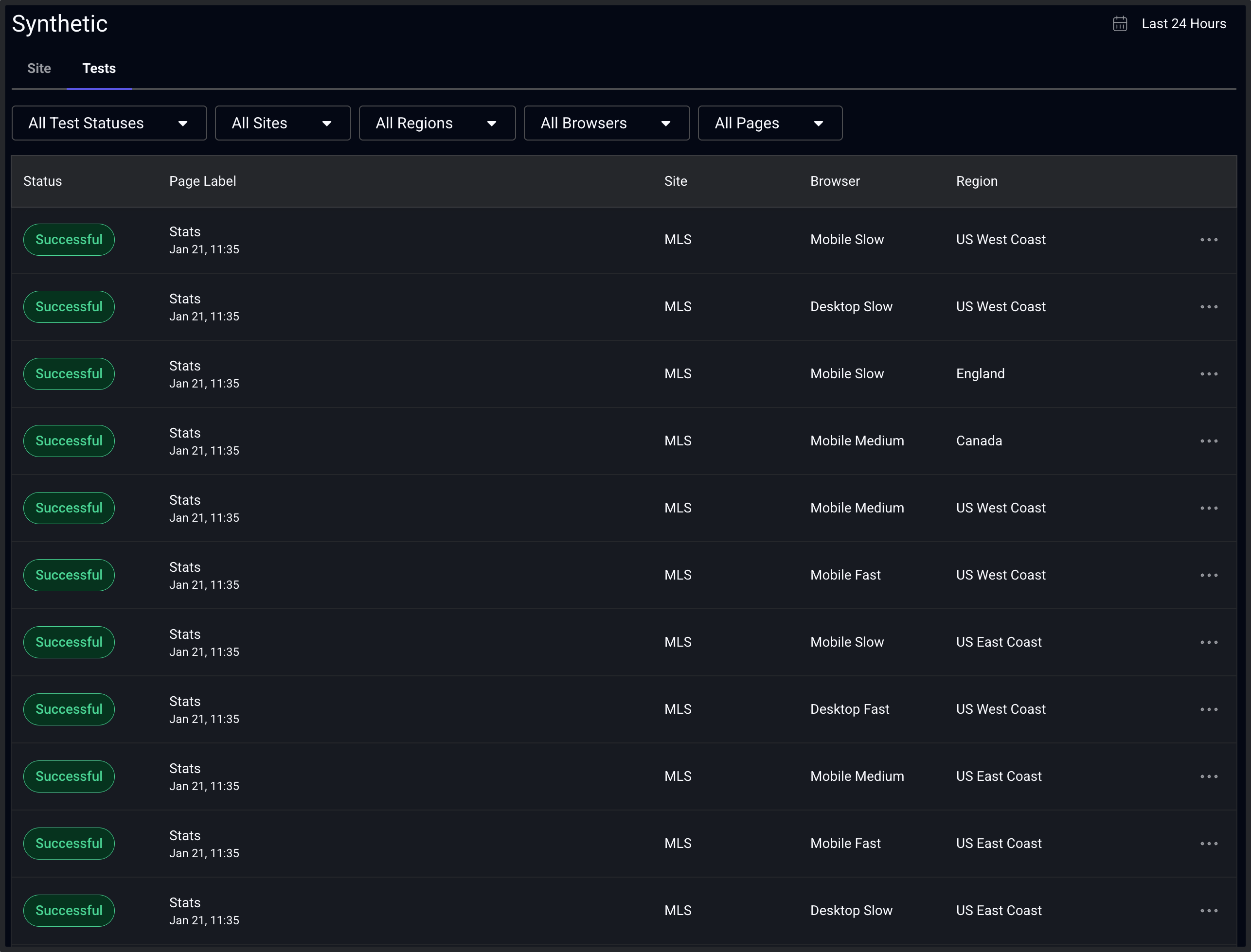This screenshot has width=1251, height=952.
Task: Open the three-dot menu for the first Mobile Slow test
Action: coord(1209,239)
